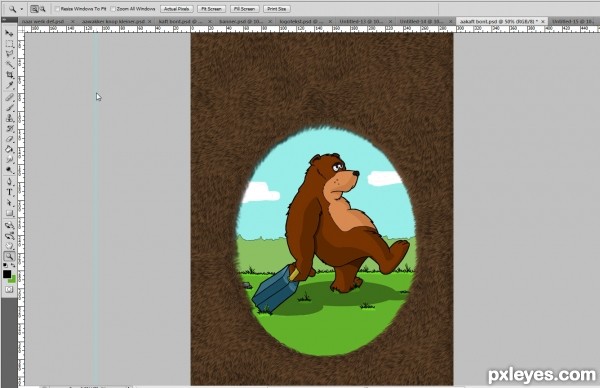Select the Hand tool
The height and width of the screenshot is (388, 600).
(x=9, y=246)
